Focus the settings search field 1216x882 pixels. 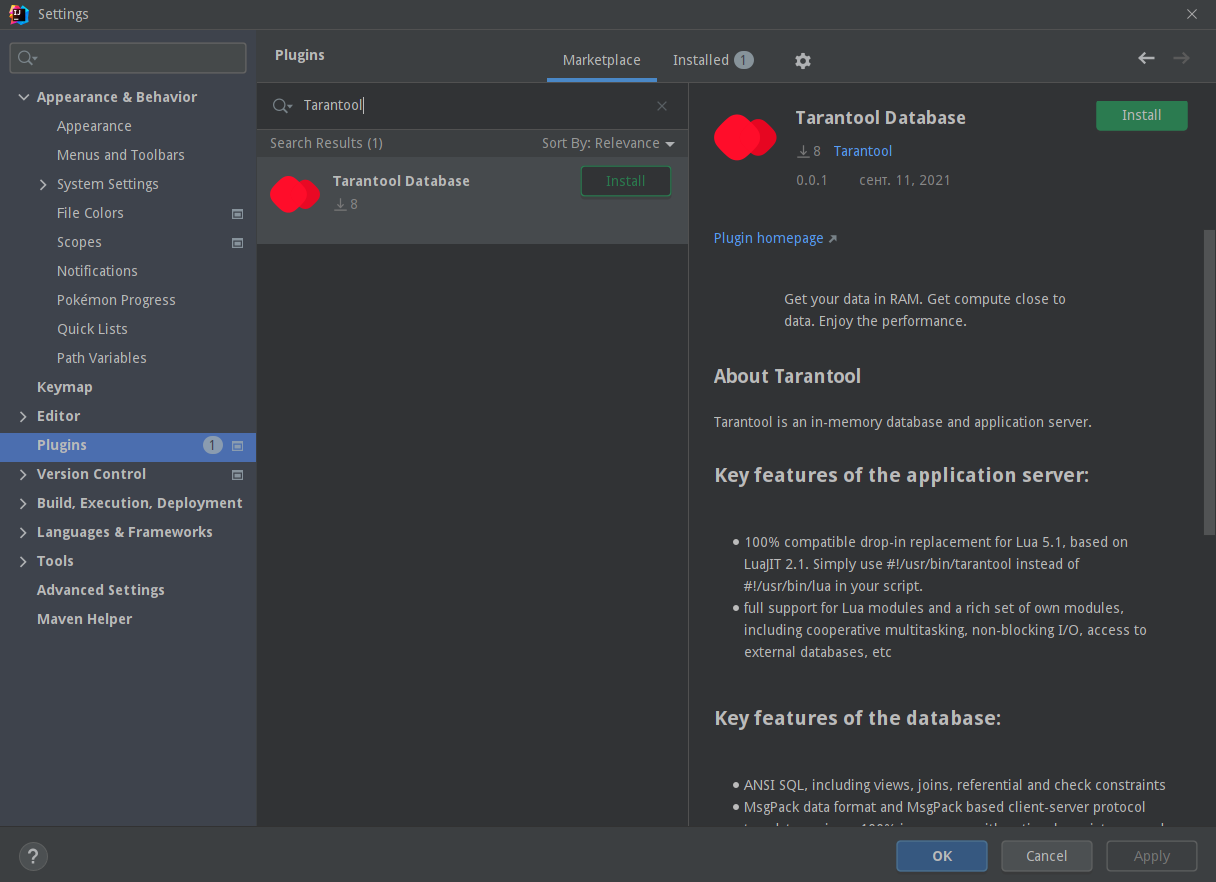coord(128,58)
